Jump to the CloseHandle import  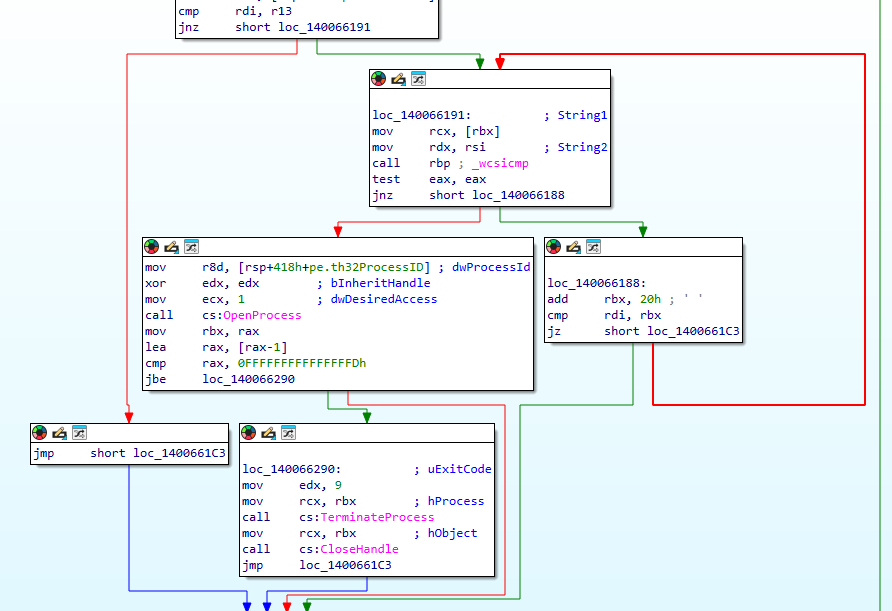[359, 549]
